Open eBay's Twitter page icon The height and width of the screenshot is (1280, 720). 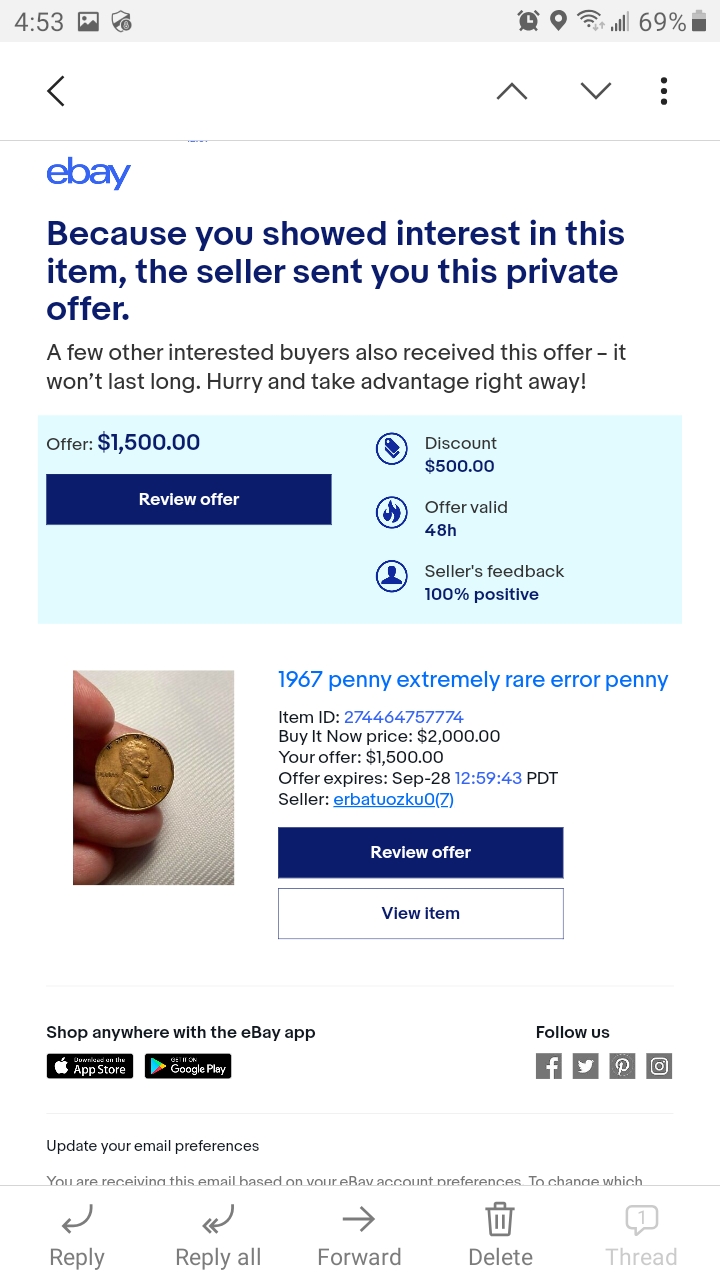pyautogui.click(x=586, y=1066)
